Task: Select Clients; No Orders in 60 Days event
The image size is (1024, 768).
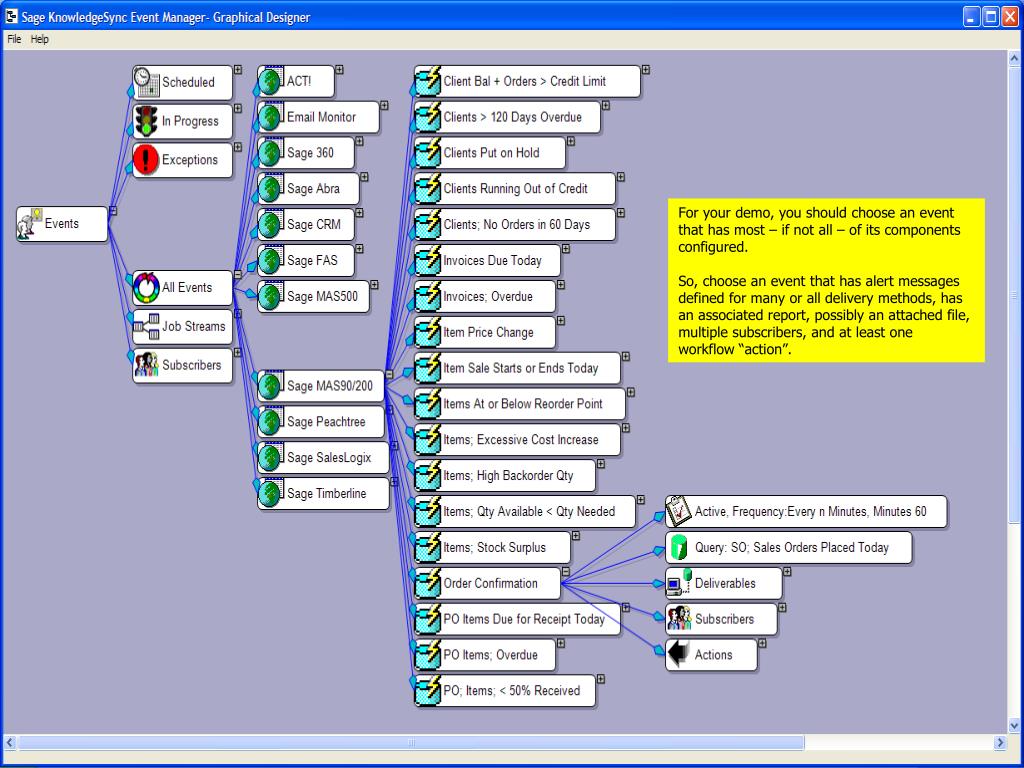Action: click(x=515, y=225)
